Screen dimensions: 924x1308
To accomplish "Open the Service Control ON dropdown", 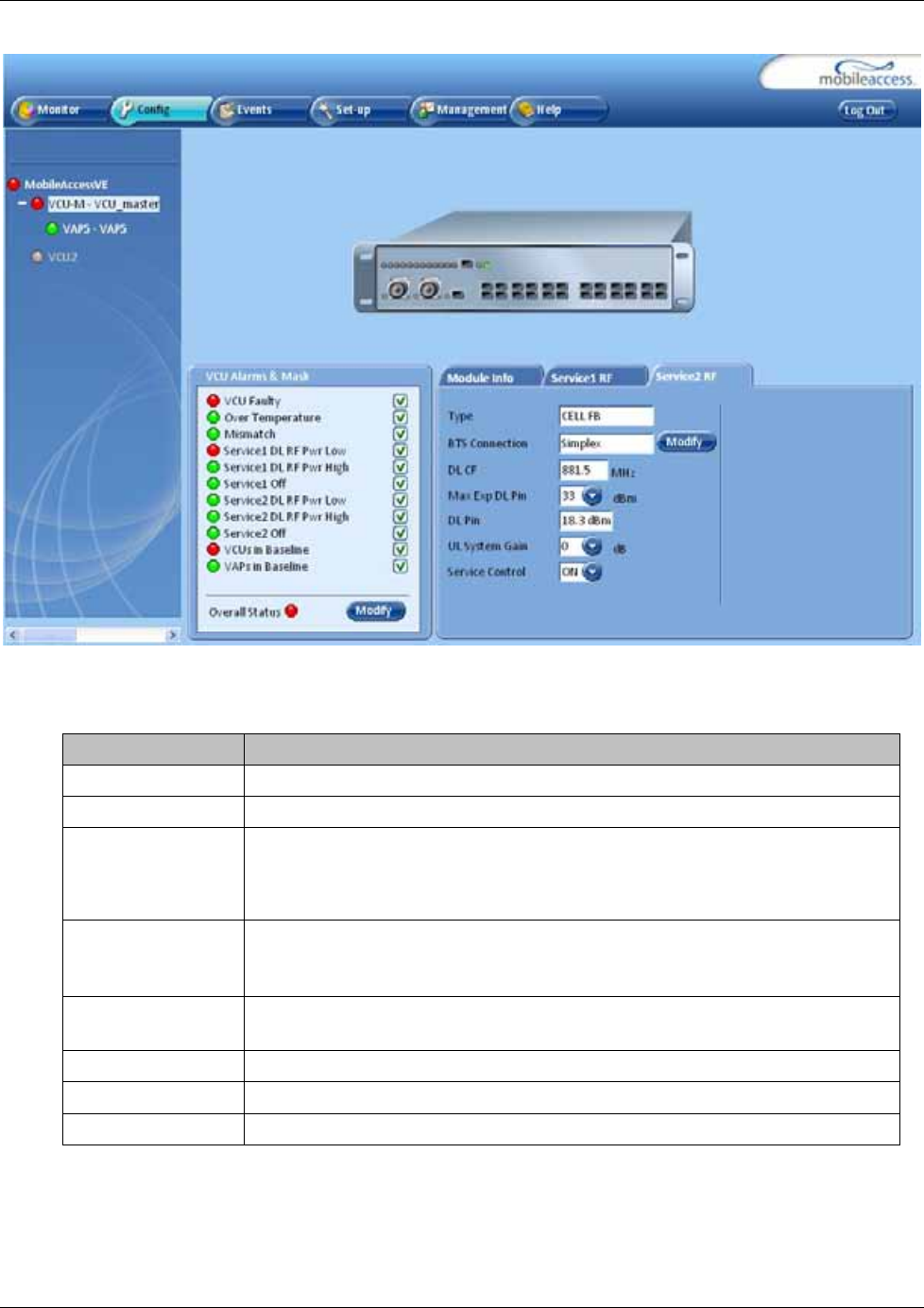I will 592,572.
